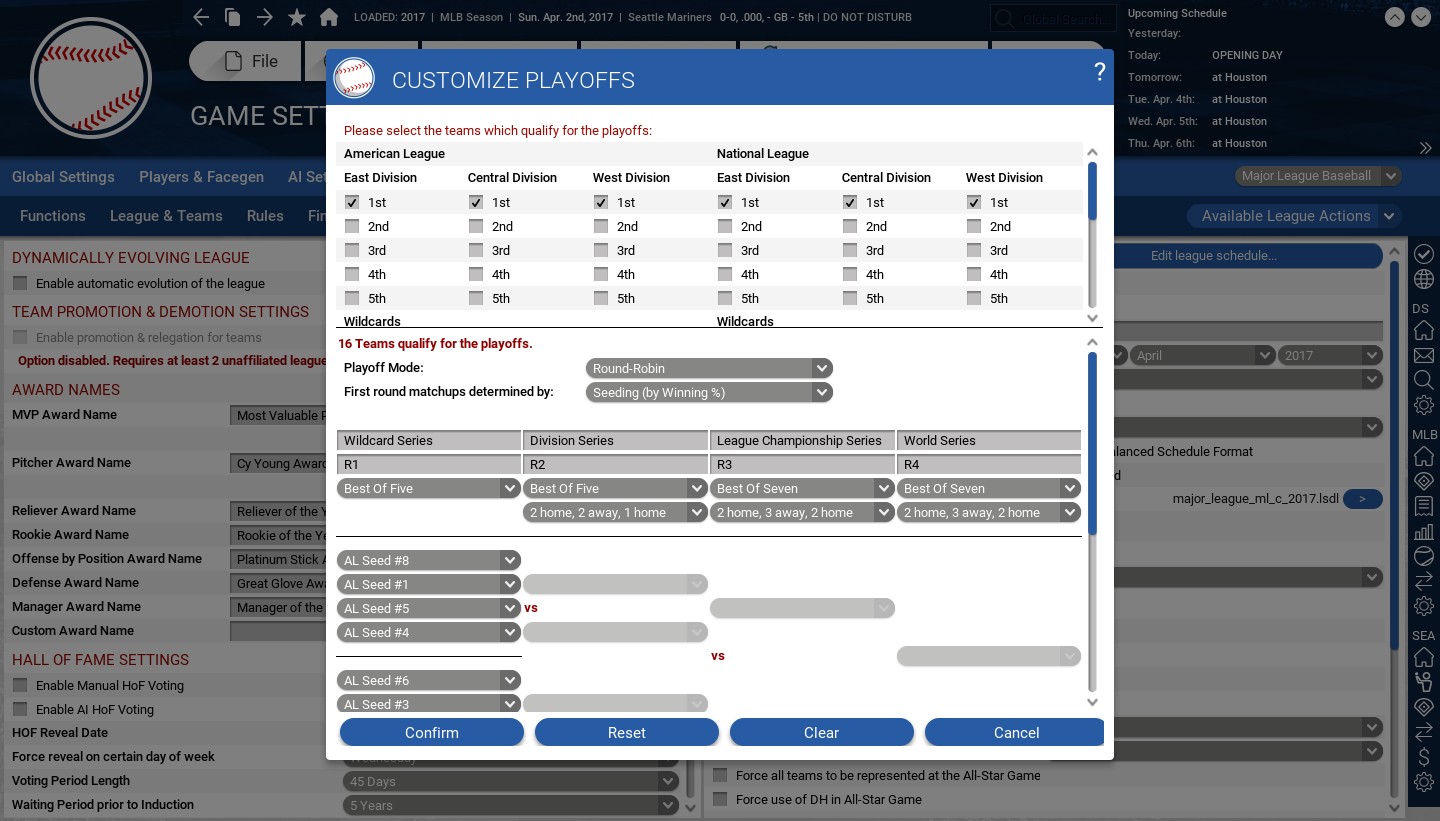Click the Confirm button
Viewport: 1440px width, 821px height.
(432, 733)
